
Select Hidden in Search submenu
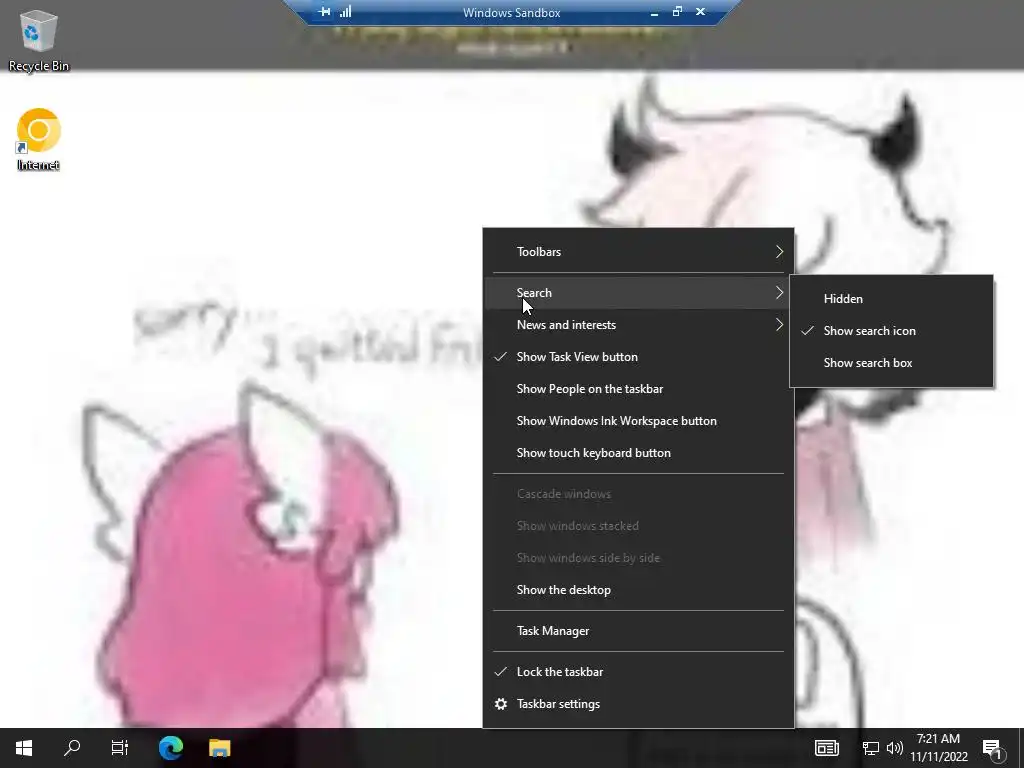click(891, 298)
